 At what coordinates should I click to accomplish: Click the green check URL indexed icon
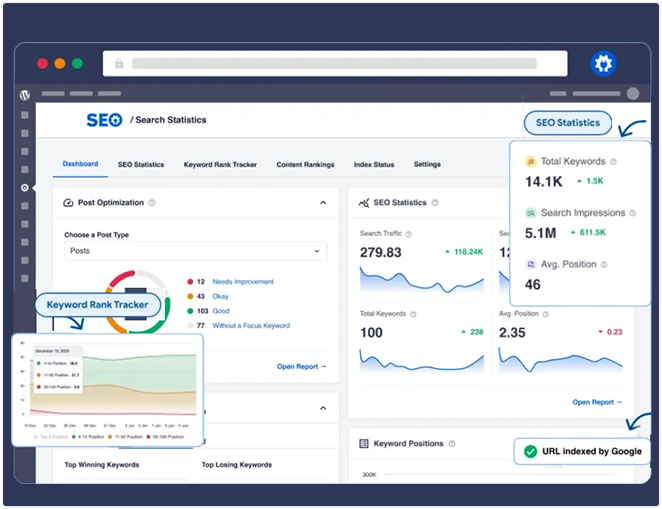[529, 451]
